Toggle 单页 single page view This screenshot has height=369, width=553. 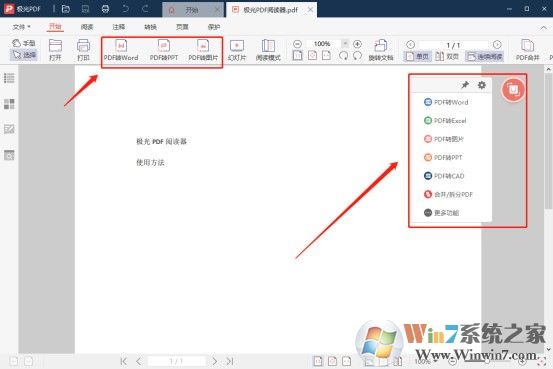(417, 56)
